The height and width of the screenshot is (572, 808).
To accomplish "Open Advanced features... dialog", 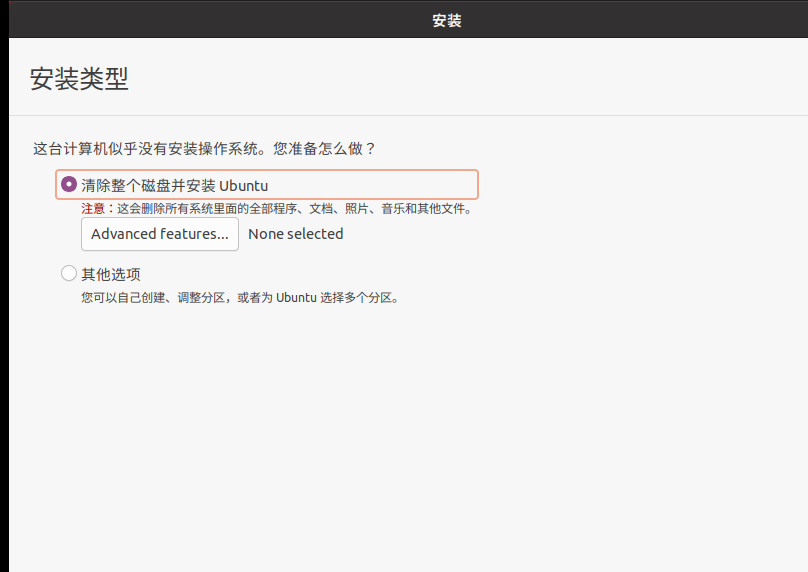I will tap(160, 234).
